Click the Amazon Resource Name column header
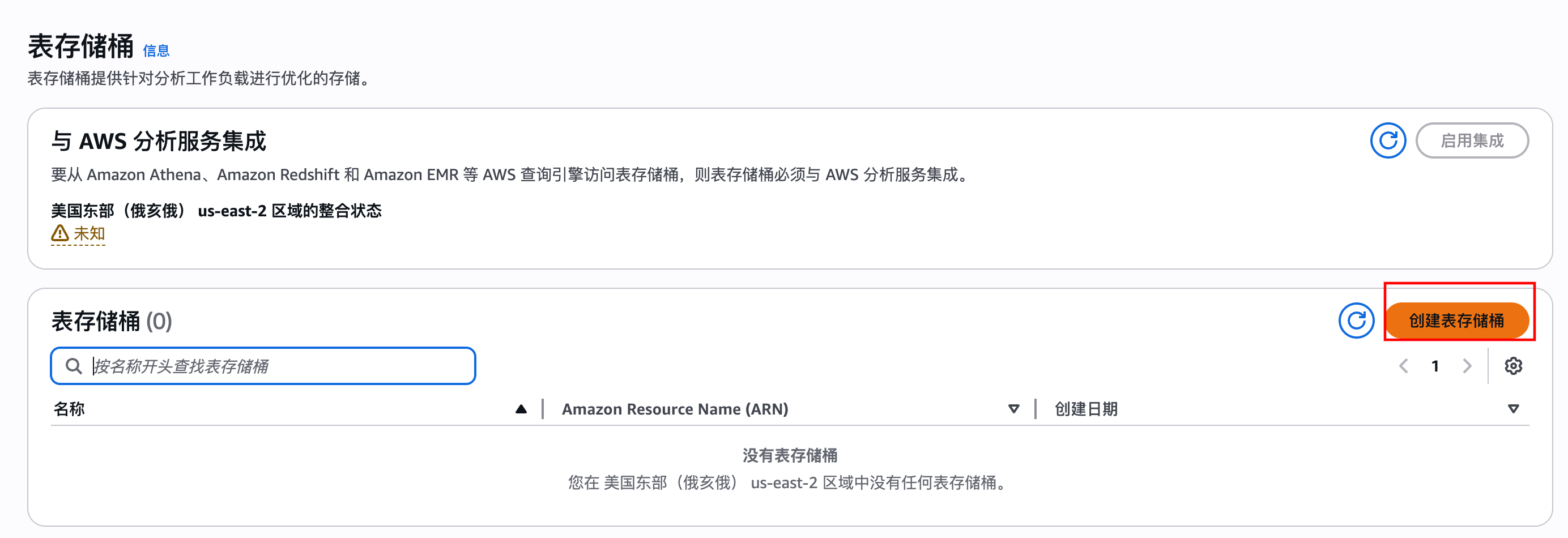This screenshot has height=538, width=1568. click(x=675, y=408)
